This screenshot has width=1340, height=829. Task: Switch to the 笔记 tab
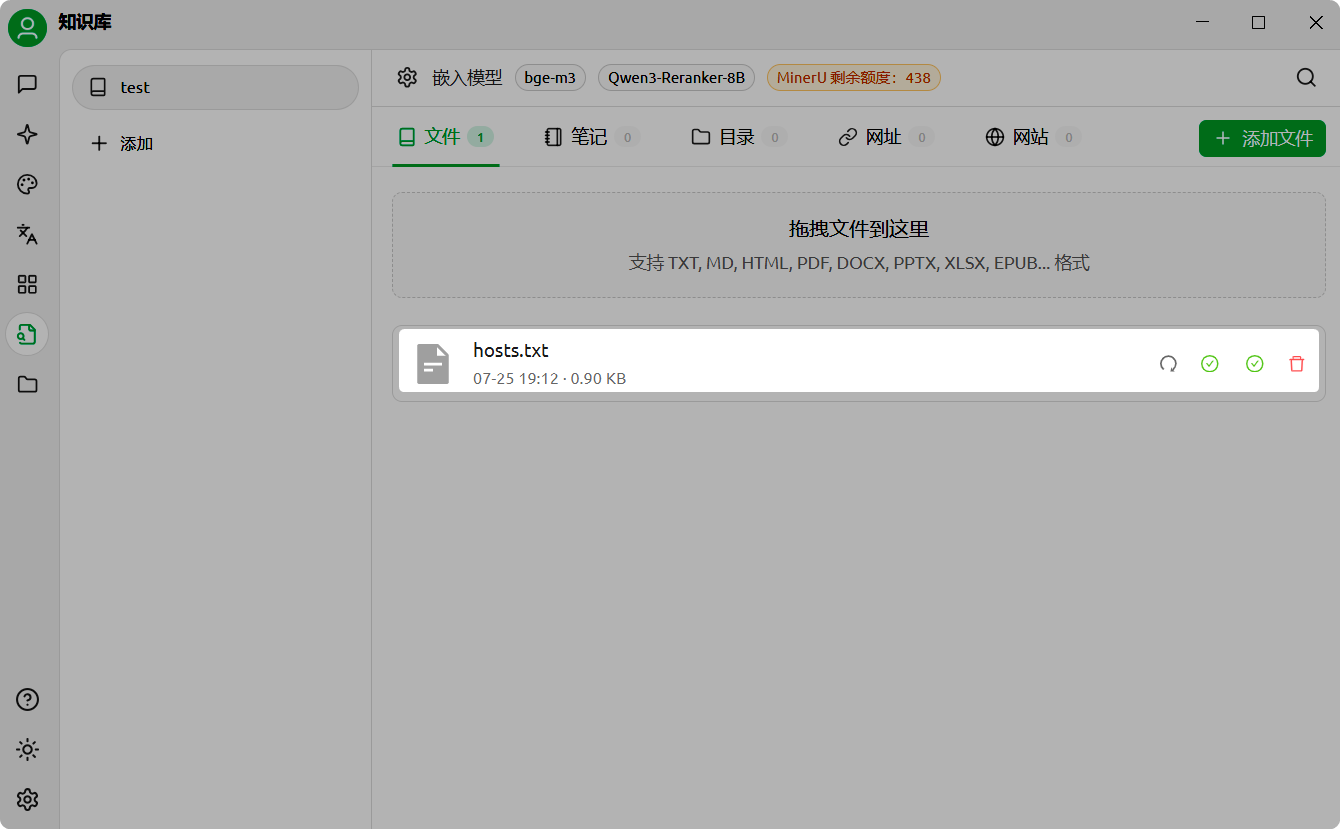pyautogui.click(x=590, y=137)
